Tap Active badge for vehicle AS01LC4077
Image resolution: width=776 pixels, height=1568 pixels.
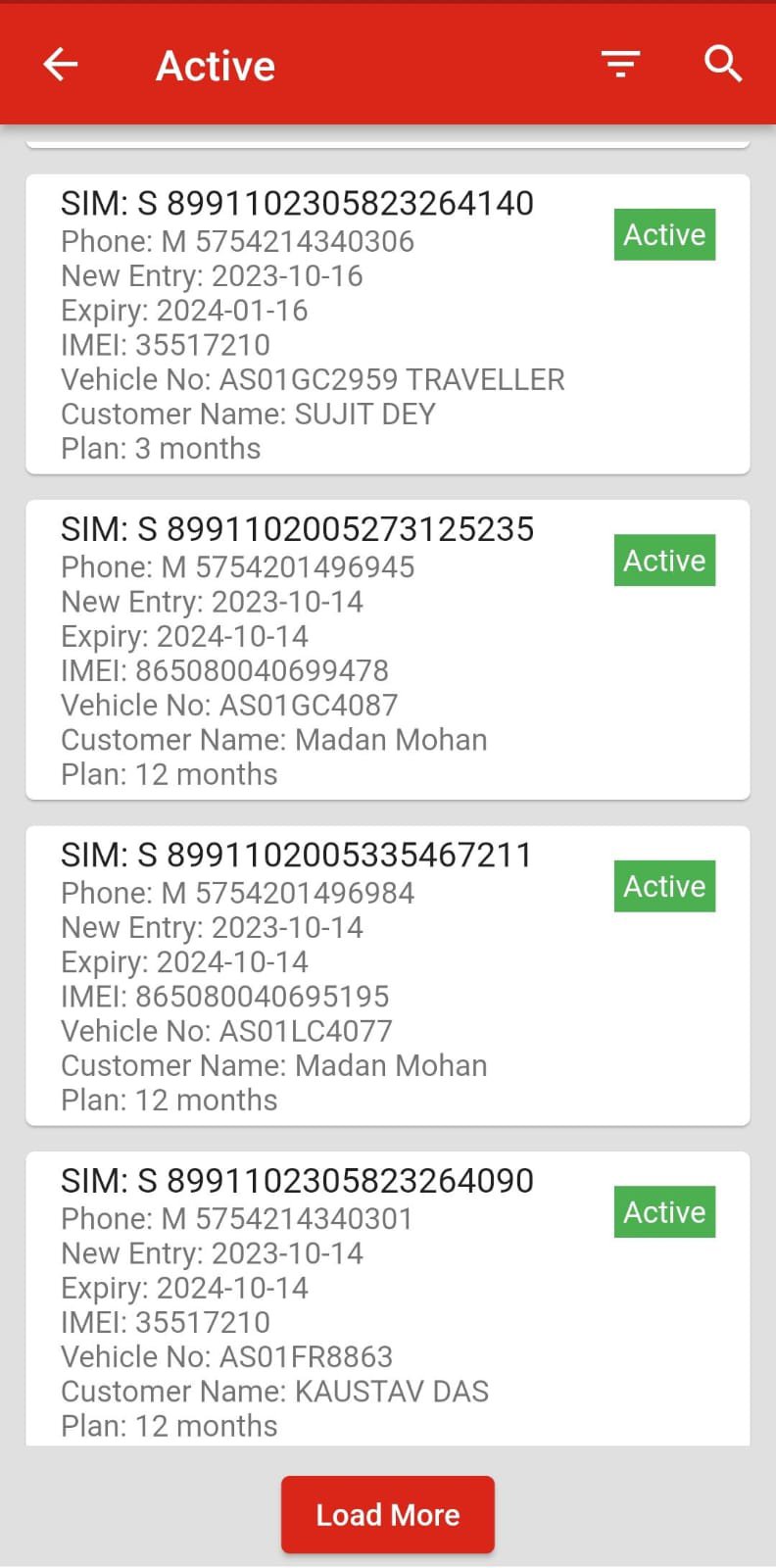pyautogui.click(x=664, y=886)
